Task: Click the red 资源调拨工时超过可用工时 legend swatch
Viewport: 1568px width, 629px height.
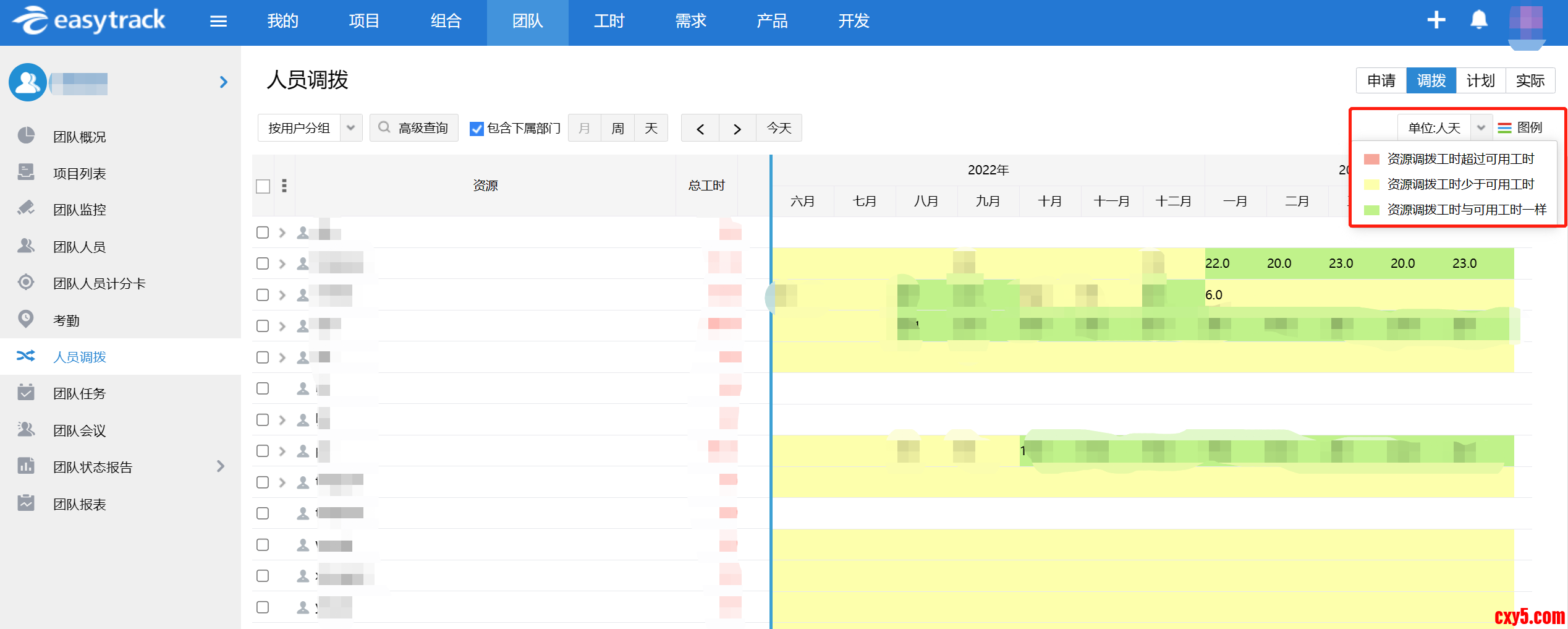Action: 1371,159
